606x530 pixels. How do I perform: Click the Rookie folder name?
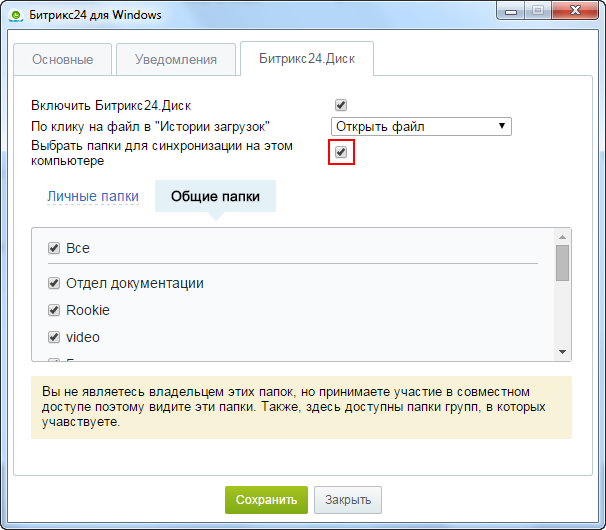pos(88,310)
